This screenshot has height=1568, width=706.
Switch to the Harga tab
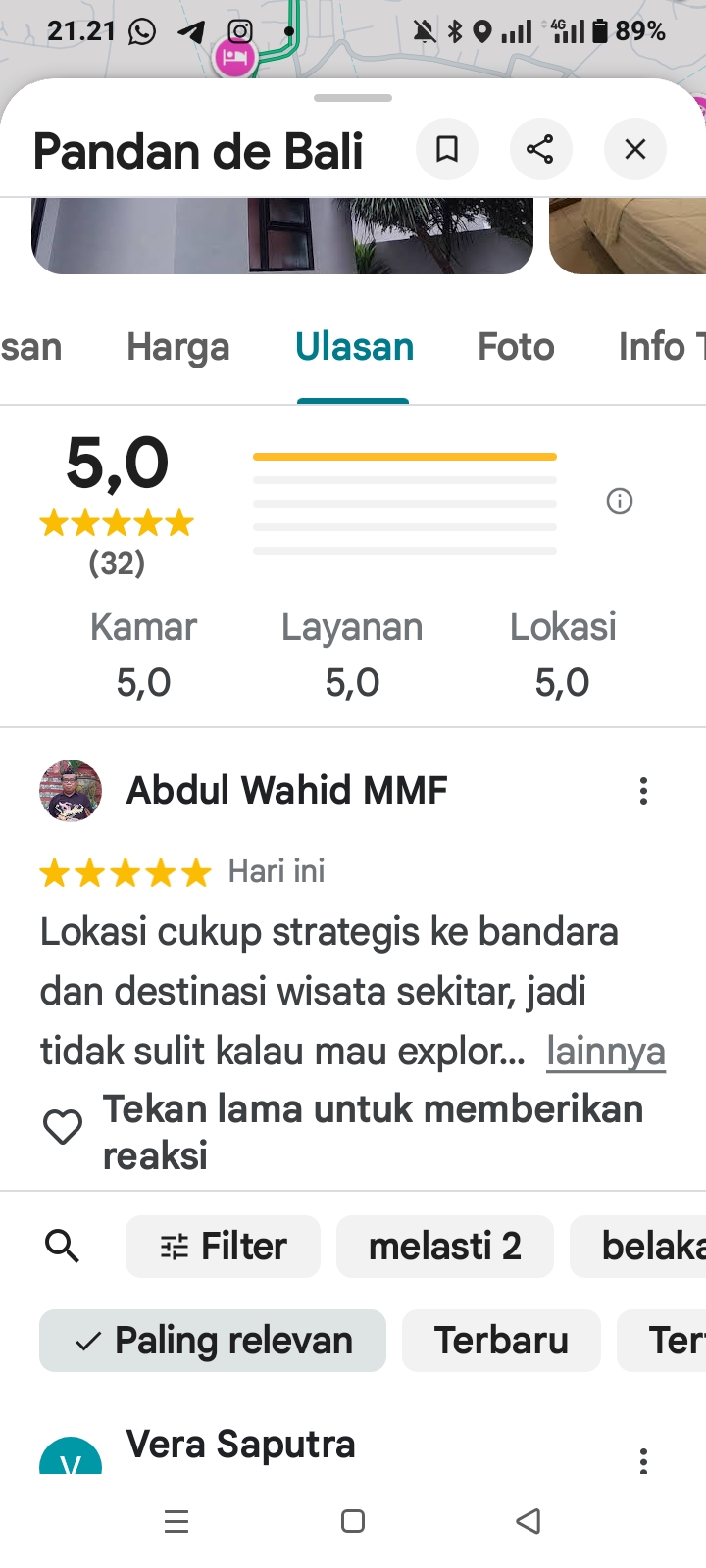178,347
